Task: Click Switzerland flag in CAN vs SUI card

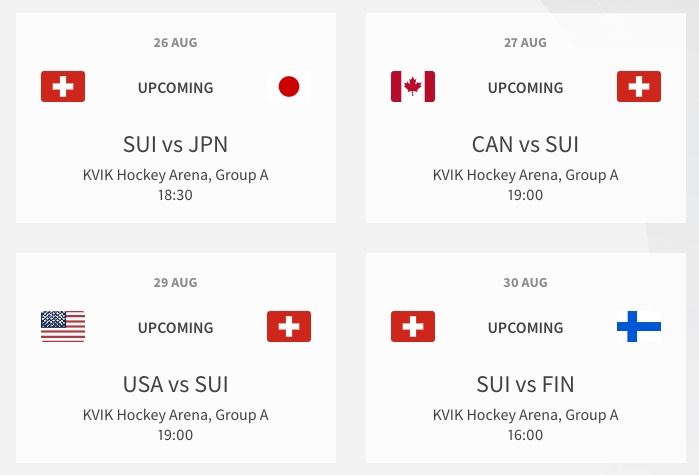Action: 639,86
